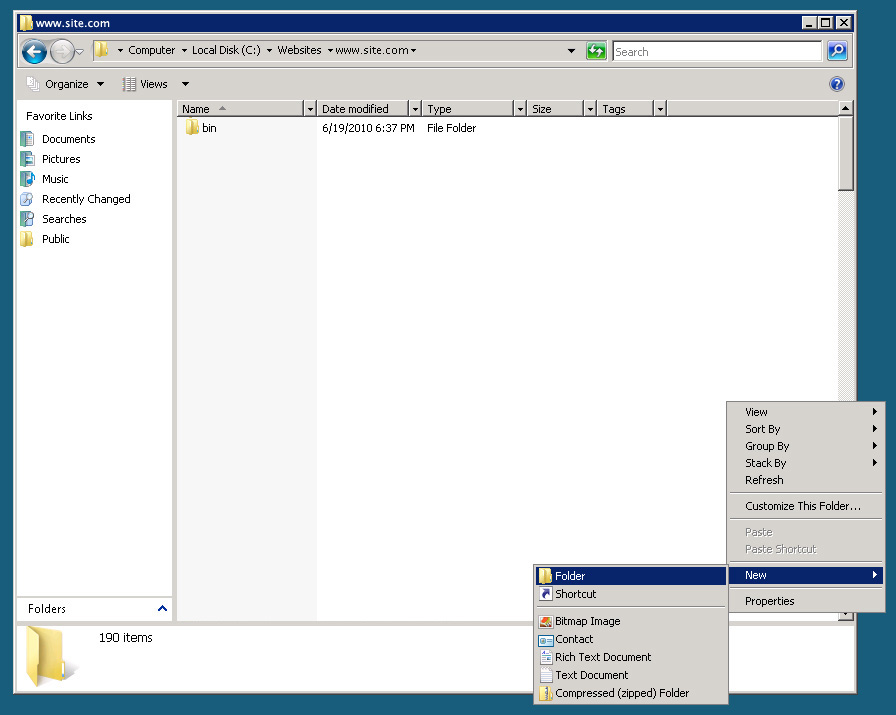Choose Customize This Folder from menu
Screen dimensions: 896x715
[x=806, y=506]
